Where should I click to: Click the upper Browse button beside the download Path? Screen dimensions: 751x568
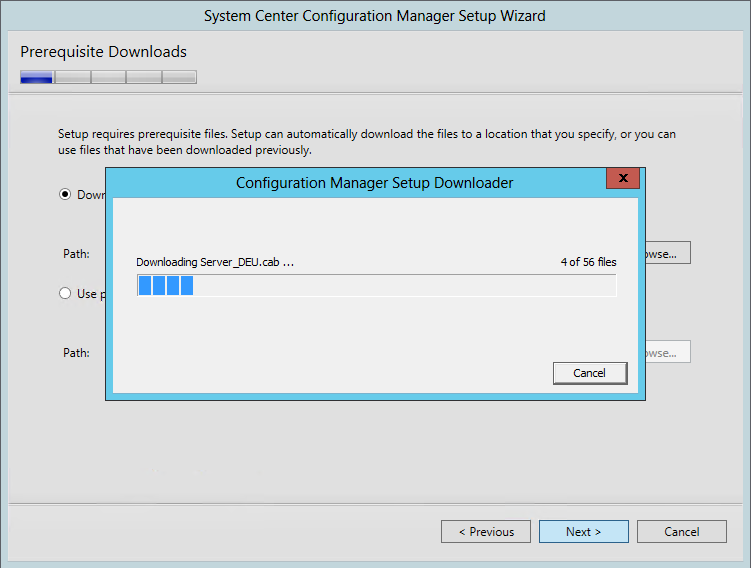pyautogui.click(x=668, y=253)
